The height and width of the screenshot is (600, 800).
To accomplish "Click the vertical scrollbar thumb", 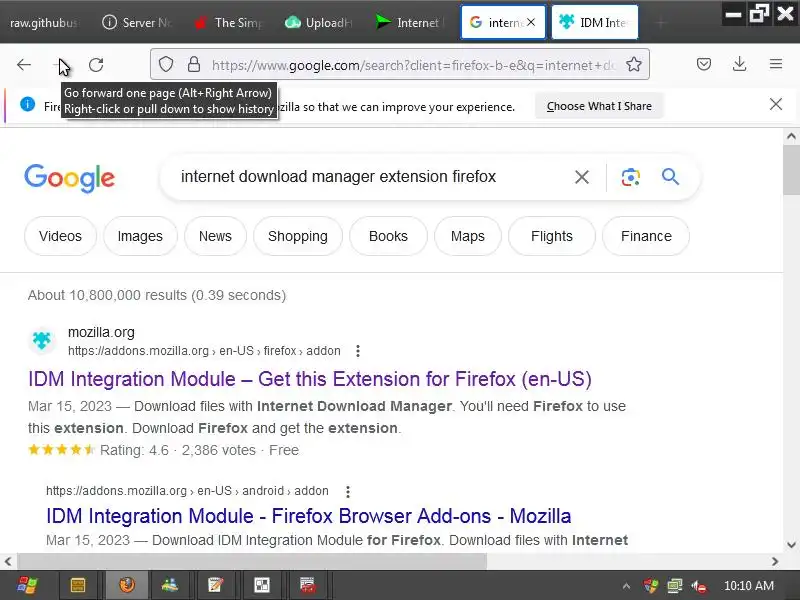I will pos(791,169).
